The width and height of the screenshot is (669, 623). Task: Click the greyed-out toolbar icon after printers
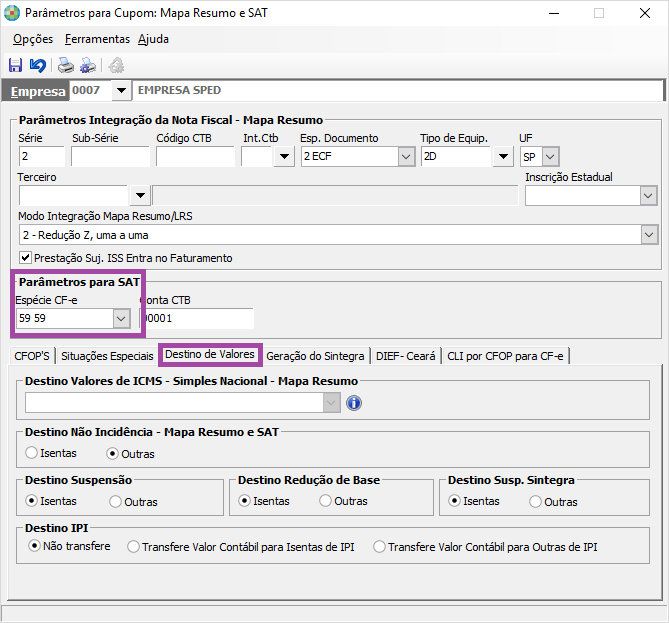[116, 66]
